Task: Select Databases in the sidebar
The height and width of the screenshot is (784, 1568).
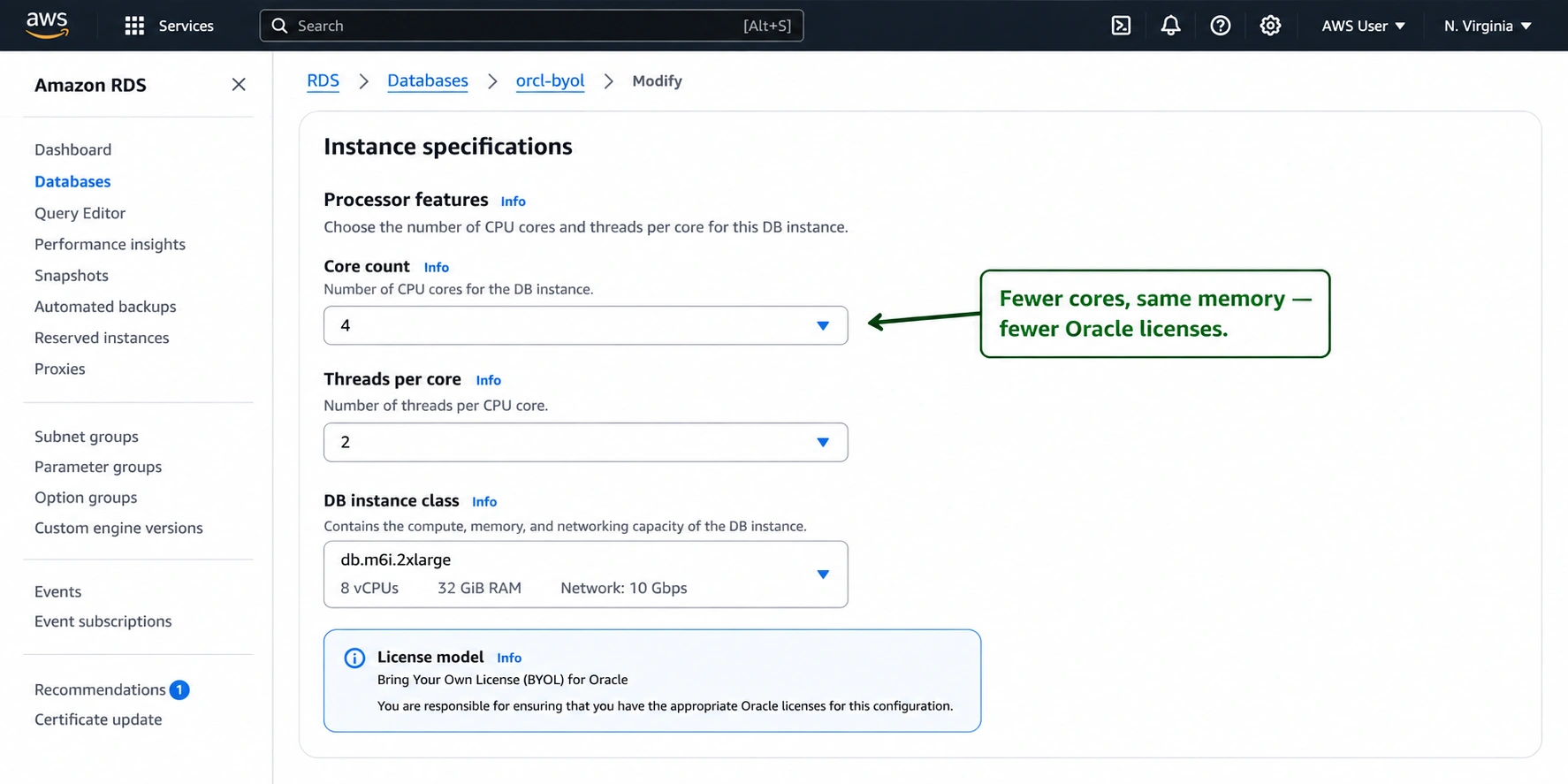Action: (x=72, y=181)
